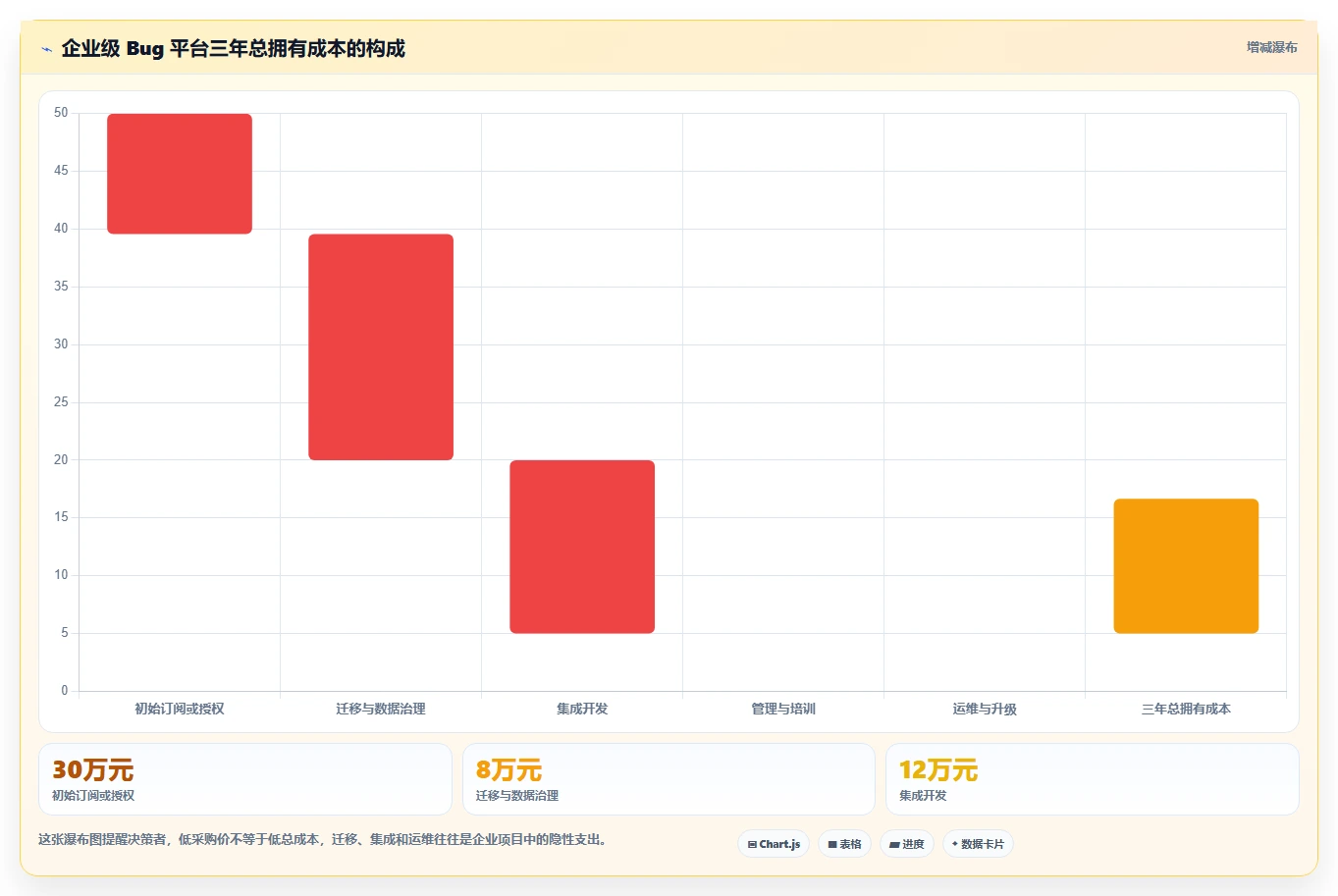Click the red 初始订阅或授权 waterfall bar
The image size is (1338, 896).
coord(180,174)
